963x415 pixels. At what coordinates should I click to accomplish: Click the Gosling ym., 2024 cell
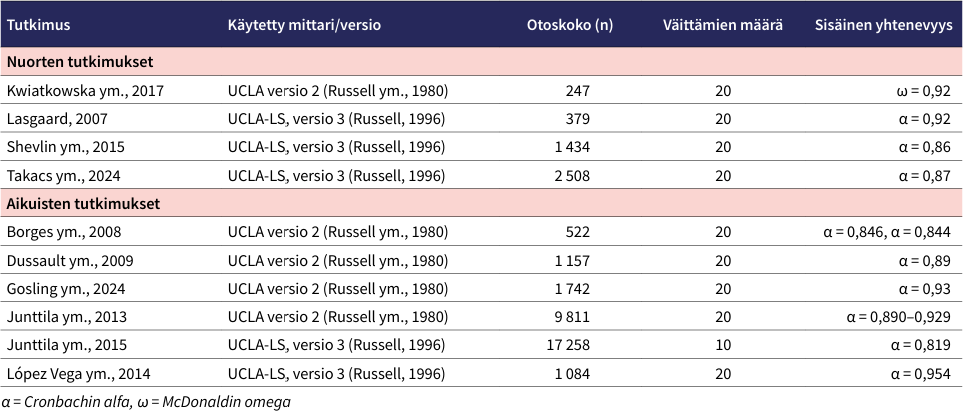pos(66,288)
